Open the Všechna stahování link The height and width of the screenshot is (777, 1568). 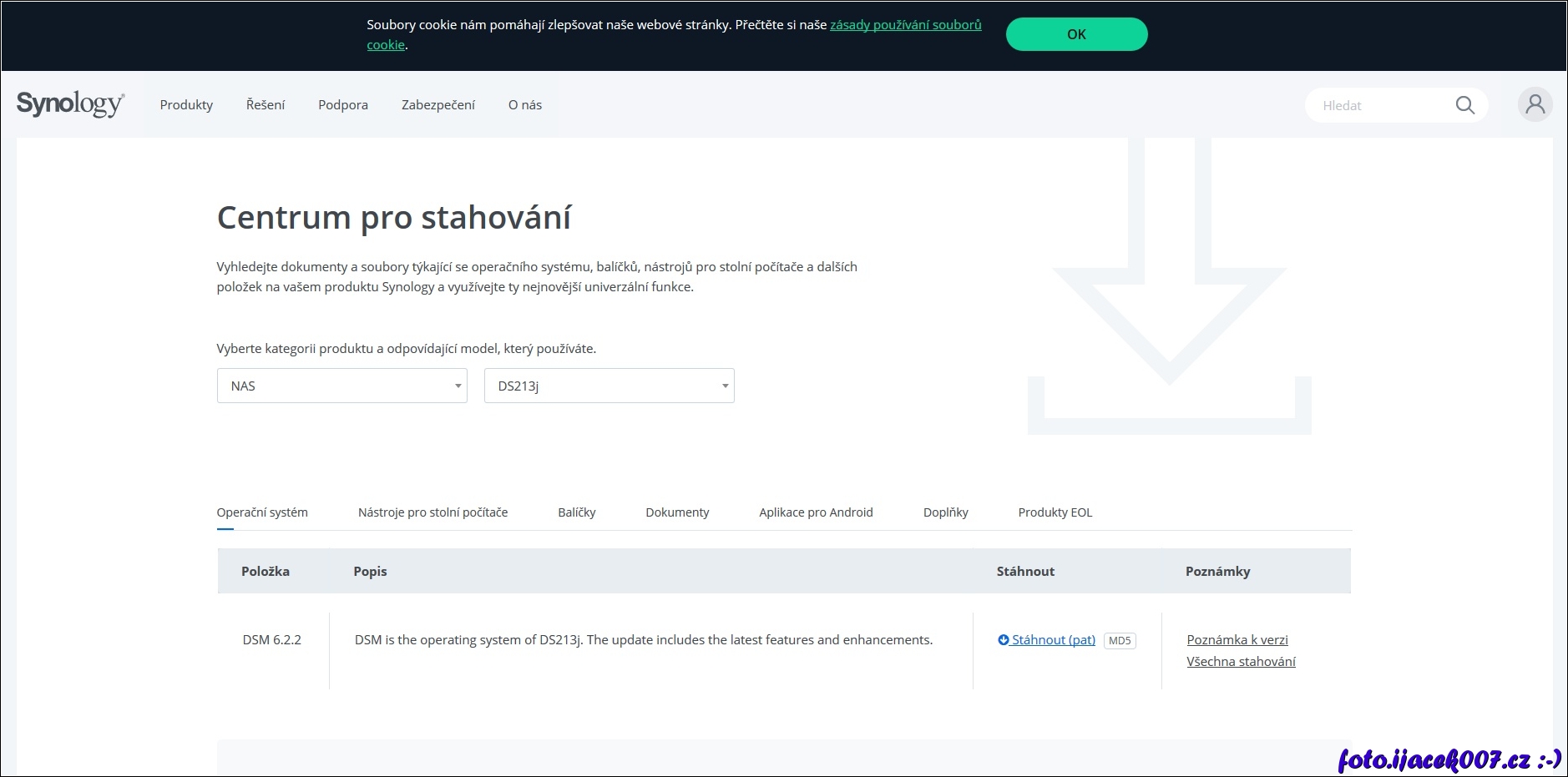1241,662
